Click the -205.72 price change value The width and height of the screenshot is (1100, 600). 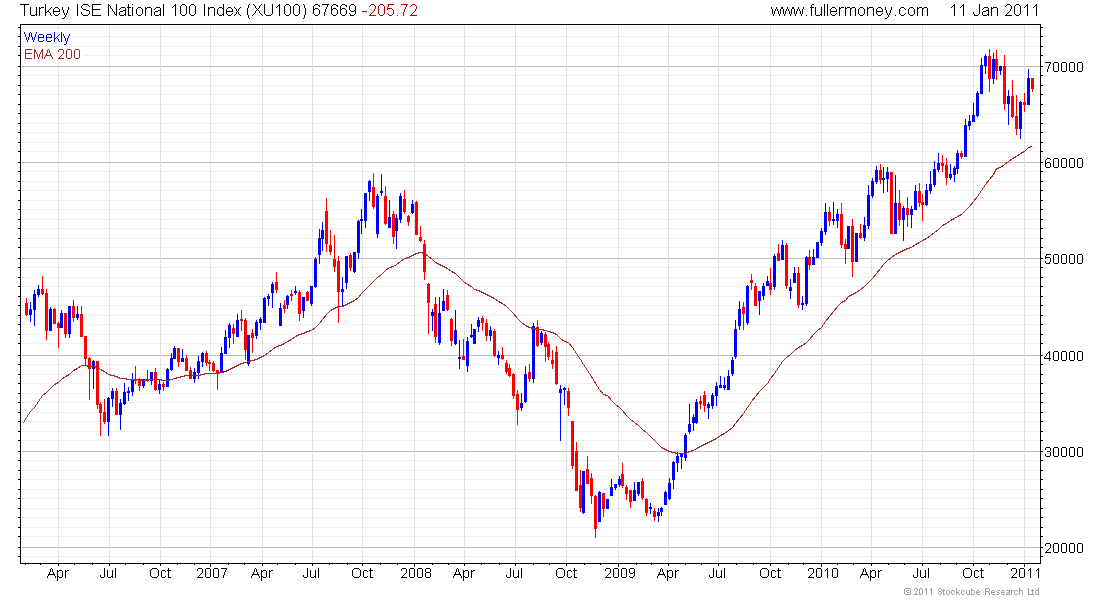389,11
